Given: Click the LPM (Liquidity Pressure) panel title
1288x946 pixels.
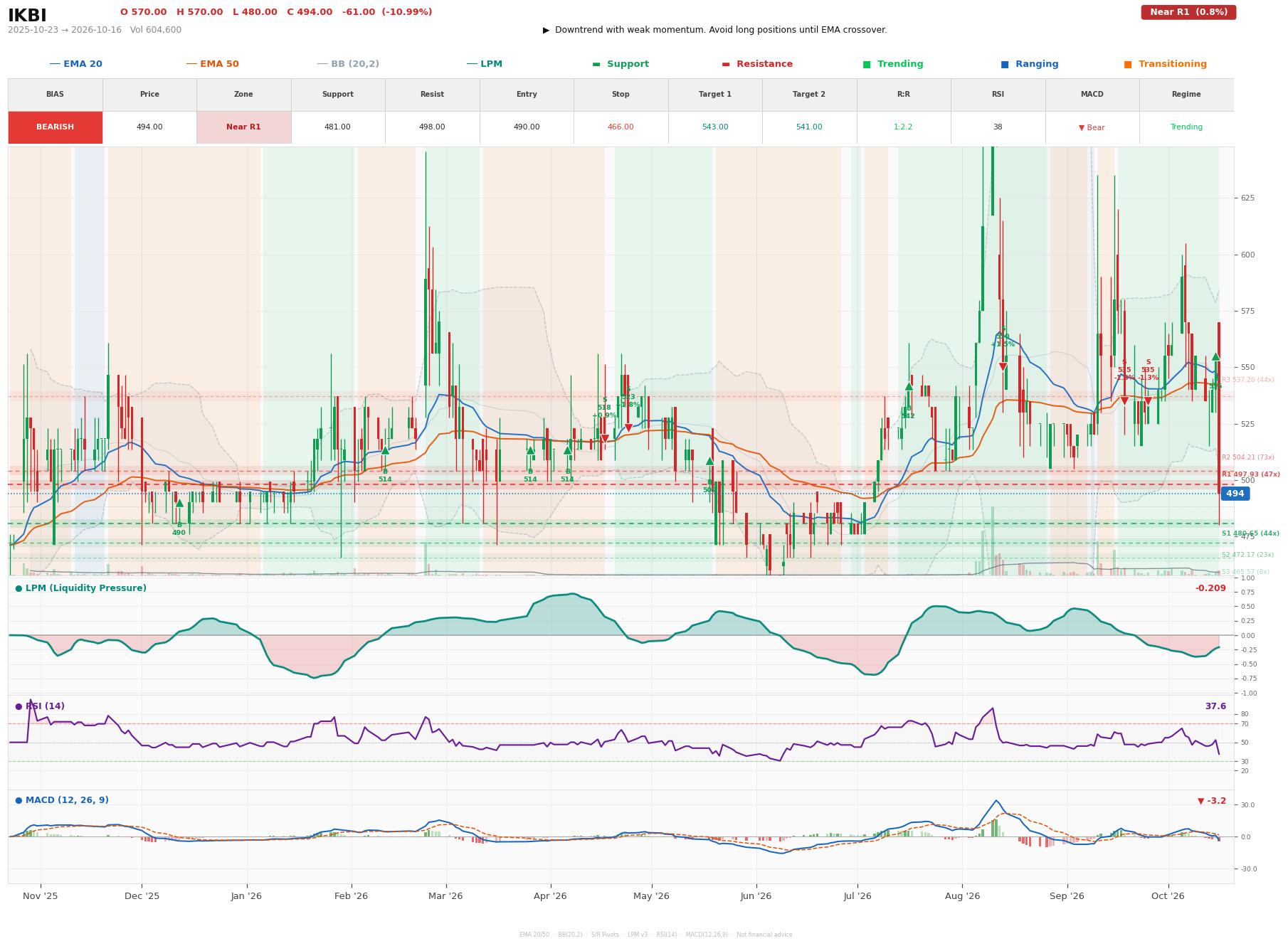Looking at the screenshot, I should pos(80,588).
